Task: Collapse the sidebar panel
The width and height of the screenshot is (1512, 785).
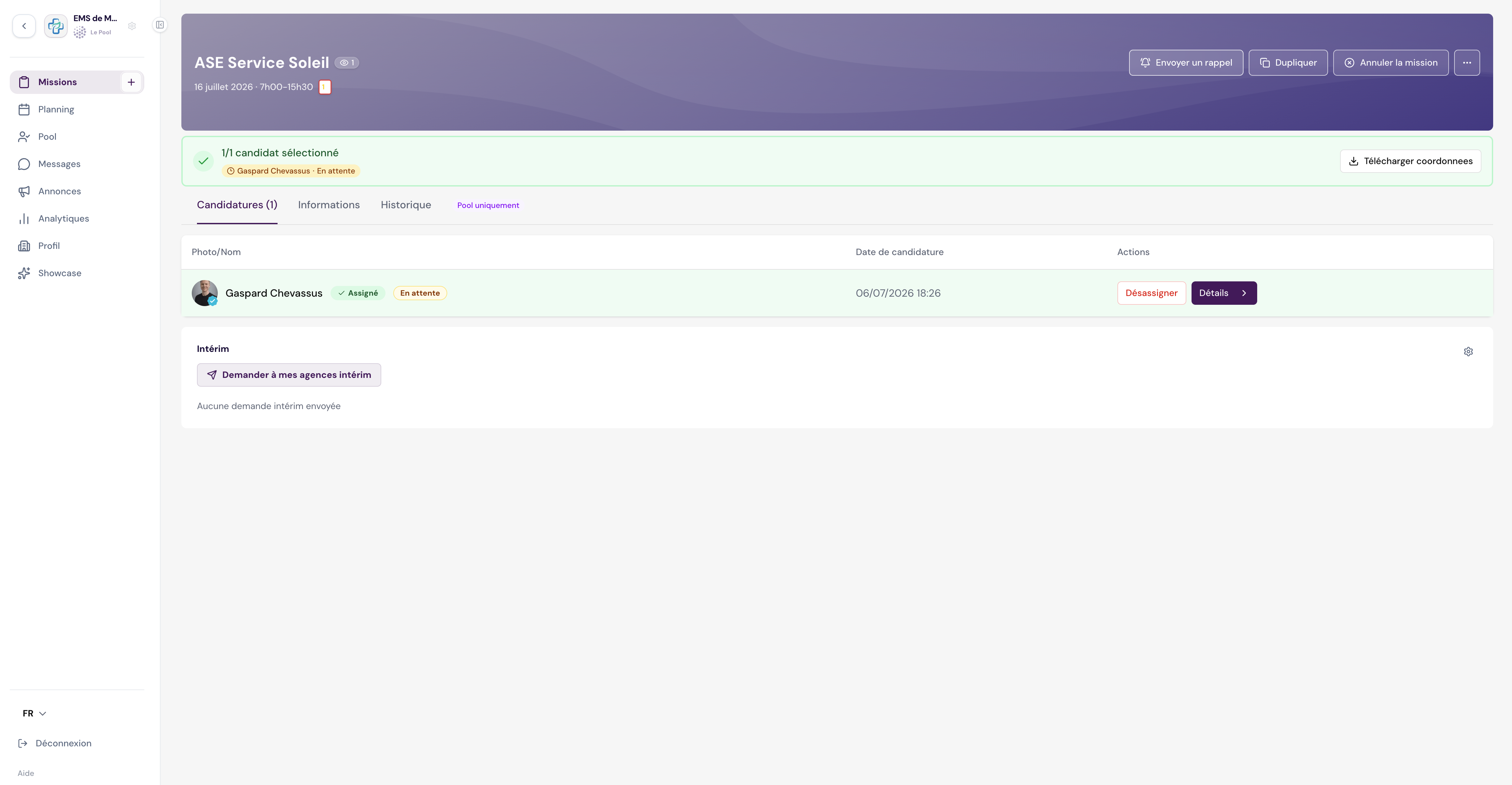Action: click(160, 25)
